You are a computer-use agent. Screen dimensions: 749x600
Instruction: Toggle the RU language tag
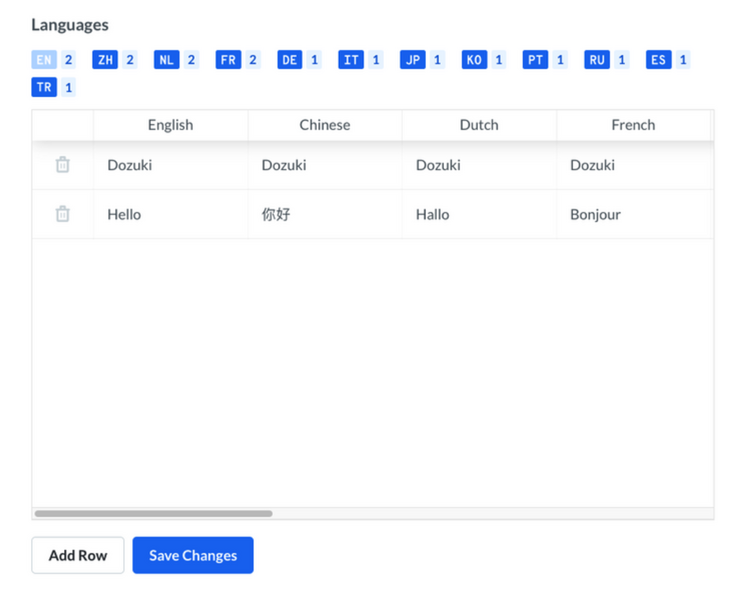[597, 60]
